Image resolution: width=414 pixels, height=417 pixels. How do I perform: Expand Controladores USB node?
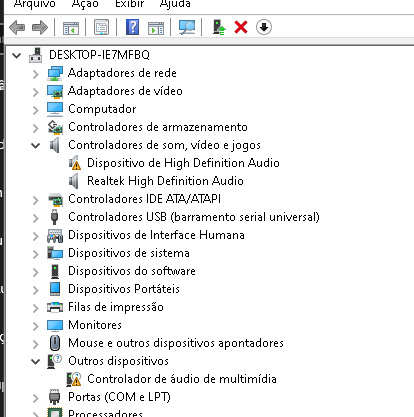(36, 218)
